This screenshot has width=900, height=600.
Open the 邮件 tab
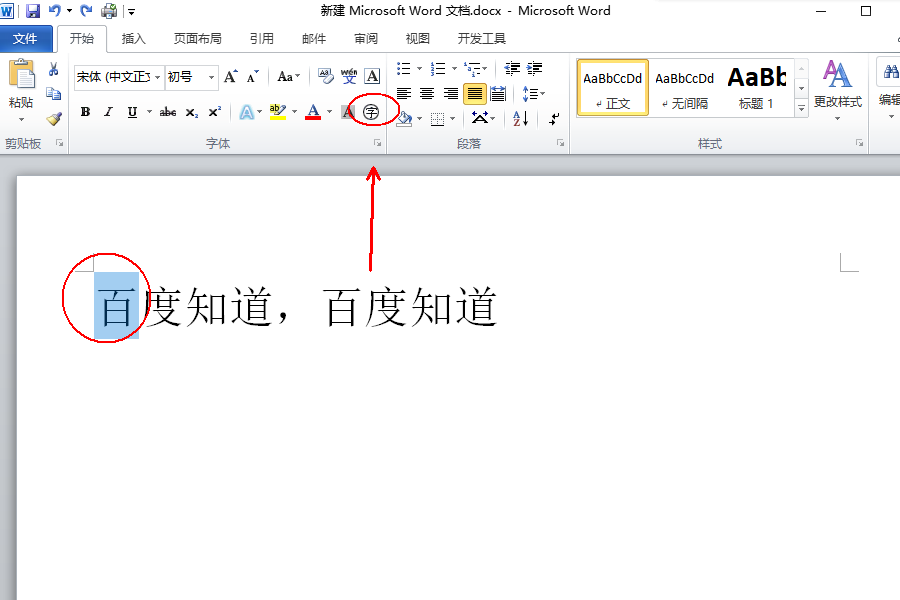pyautogui.click(x=313, y=38)
